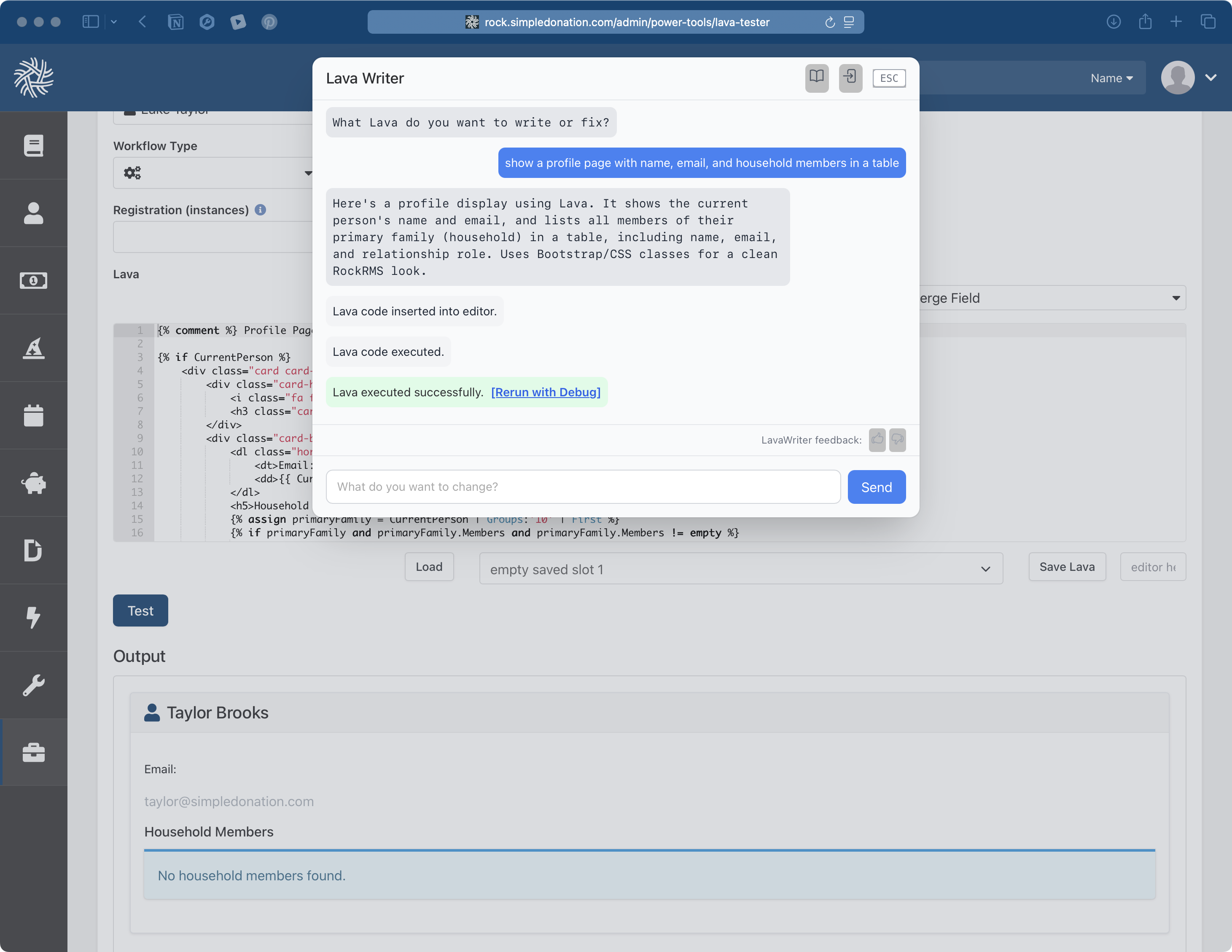This screenshot has height=952, width=1232.
Task: Click the Pinterest extension icon
Action: pos(269,22)
